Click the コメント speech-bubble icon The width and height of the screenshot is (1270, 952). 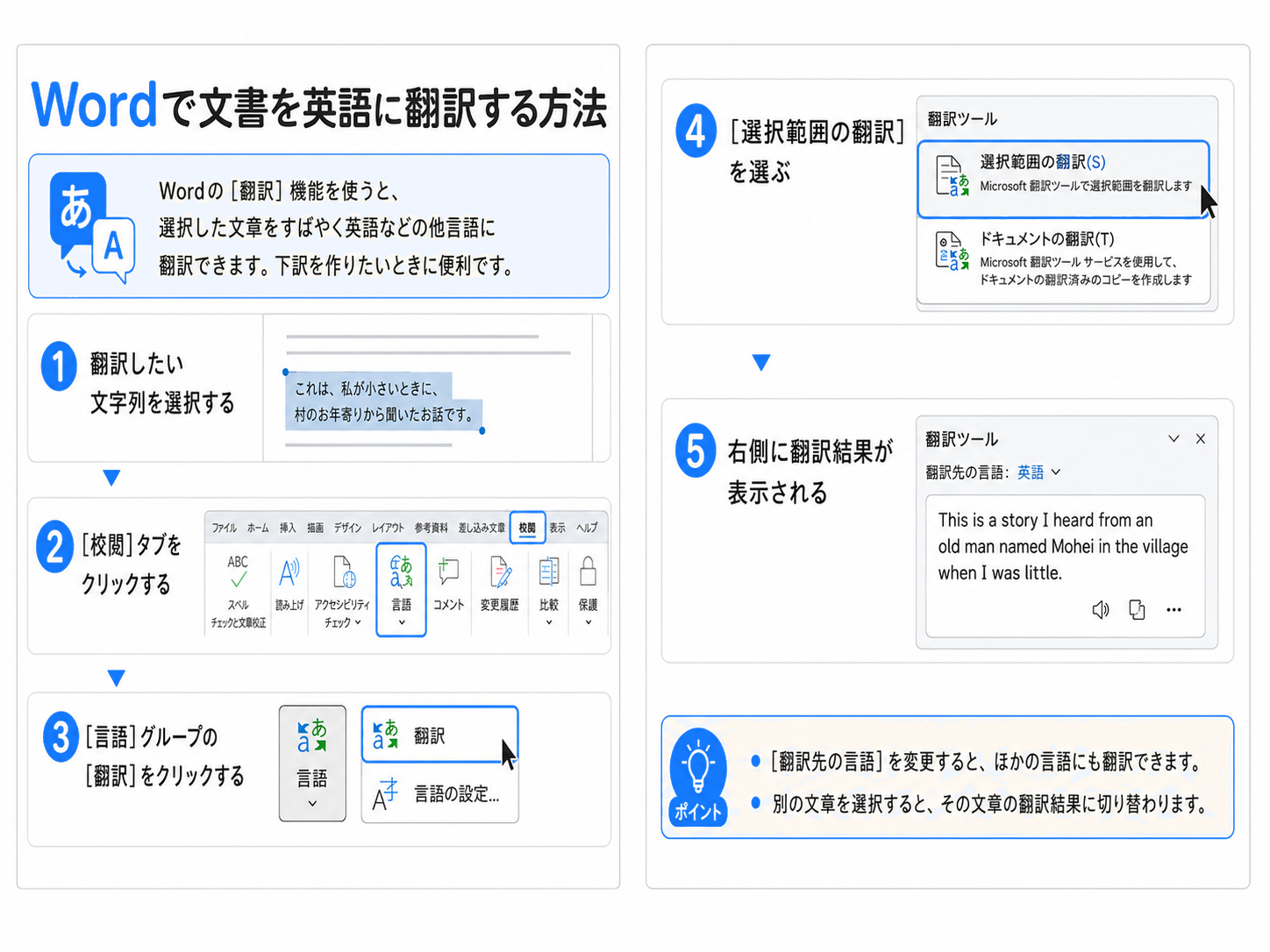[x=448, y=572]
